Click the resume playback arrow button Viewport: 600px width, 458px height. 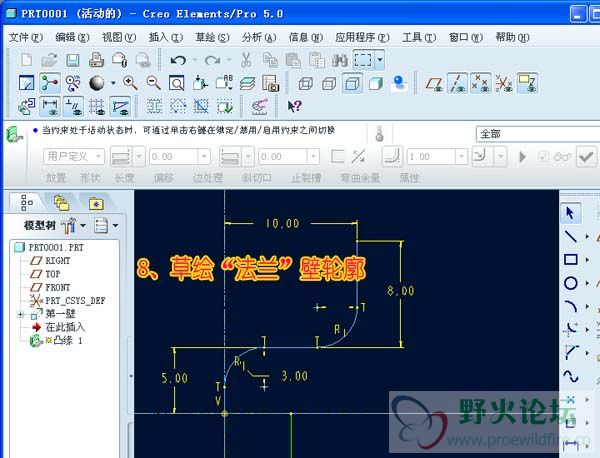click(x=522, y=156)
